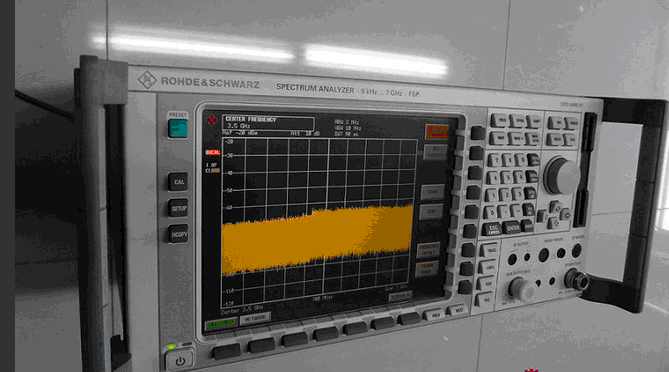Select the orange highlighted CENTER softkey
Viewport: 669px width, 372px height.
pyautogui.click(x=436, y=132)
